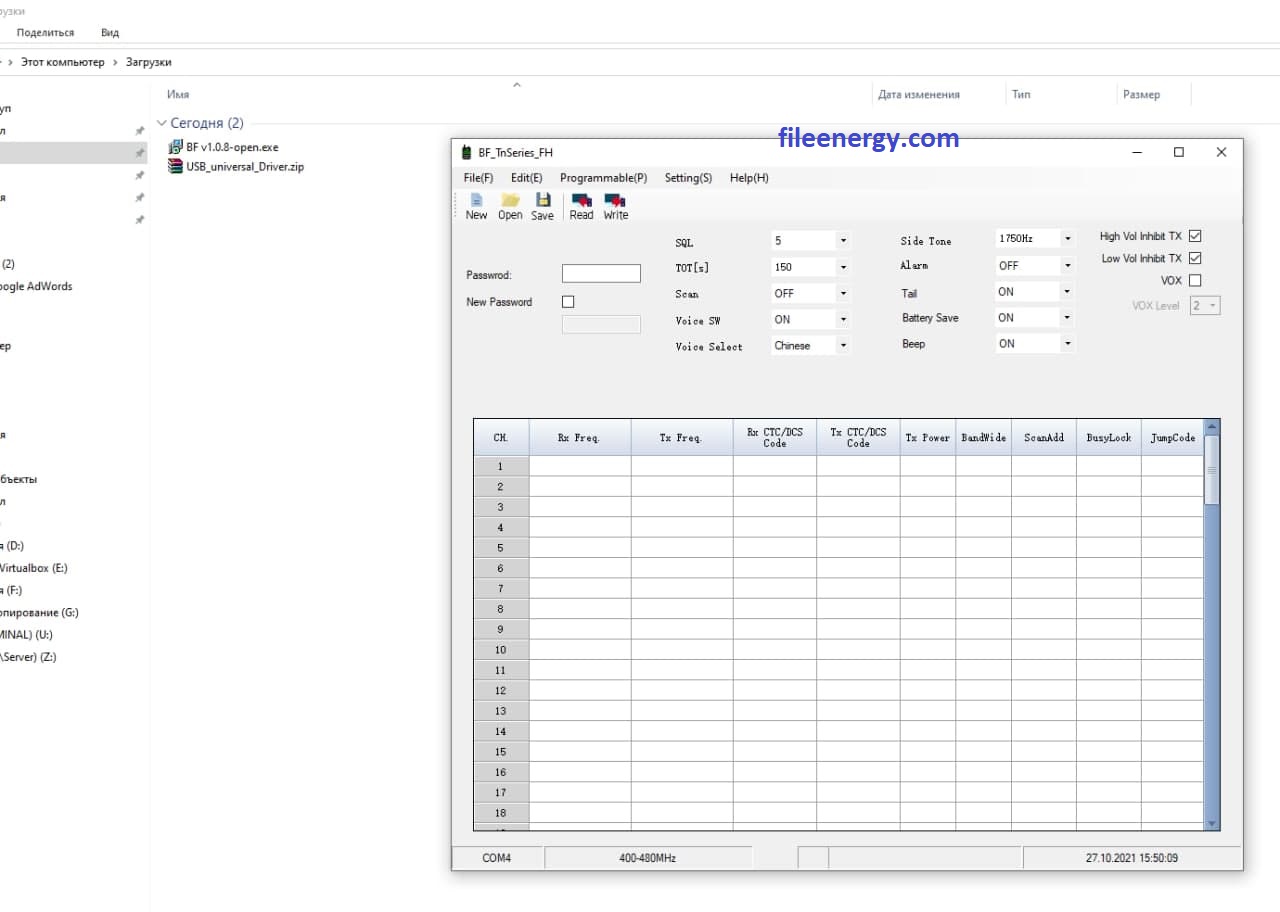
Task: Click the Save toolbar icon
Action: pos(542,206)
